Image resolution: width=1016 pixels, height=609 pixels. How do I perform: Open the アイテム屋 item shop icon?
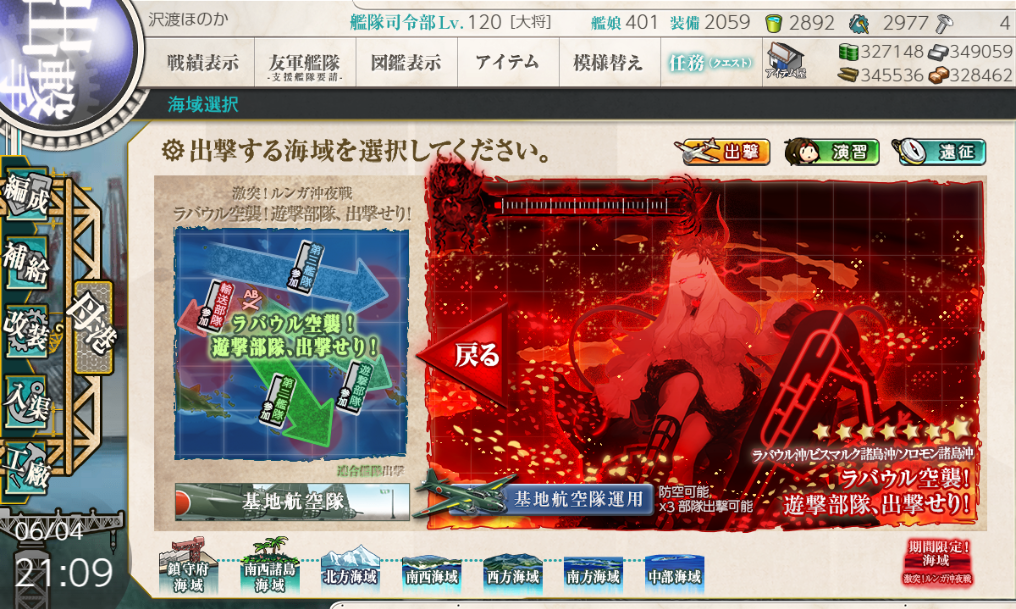(x=785, y=61)
